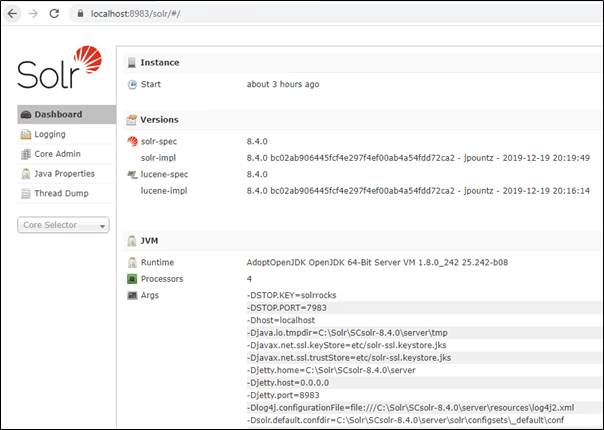Click the Thread Dump icon
The image size is (604, 430).
point(26,193)
